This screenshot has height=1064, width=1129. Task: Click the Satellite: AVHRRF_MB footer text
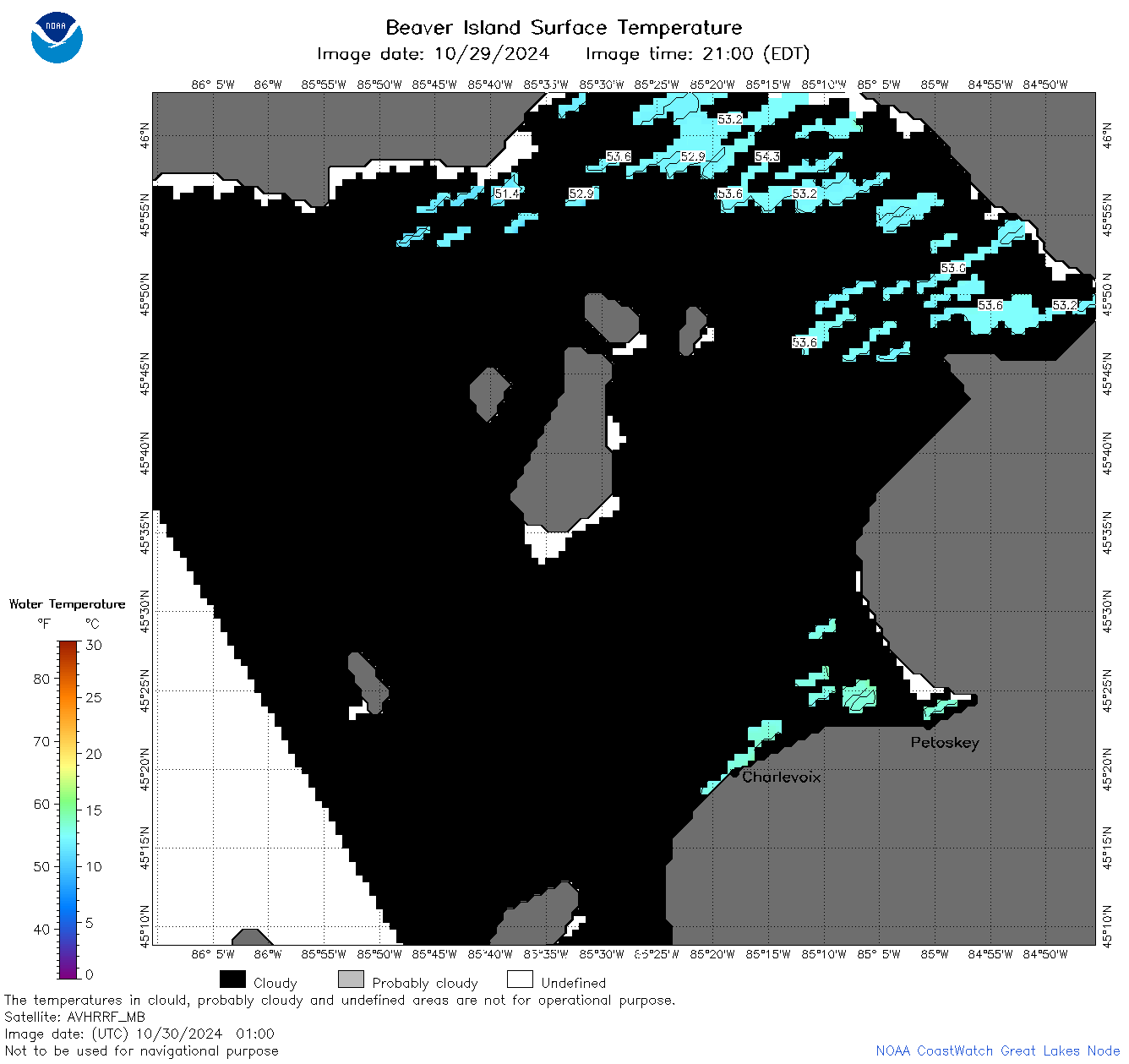(74, 1017)
